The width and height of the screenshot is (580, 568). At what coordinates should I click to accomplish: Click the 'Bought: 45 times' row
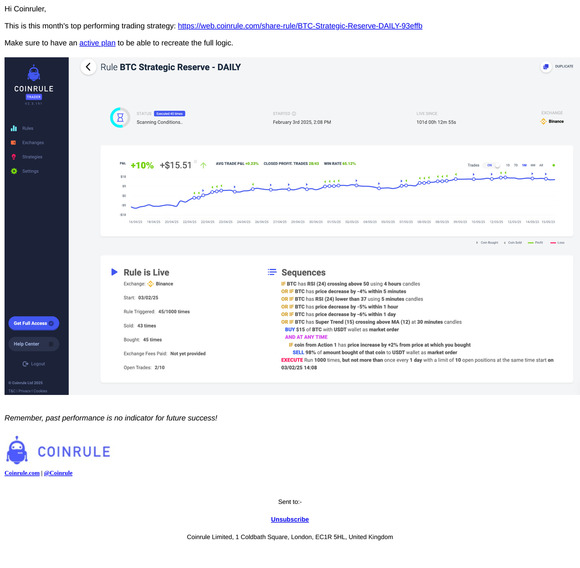(x=143, y=340)
